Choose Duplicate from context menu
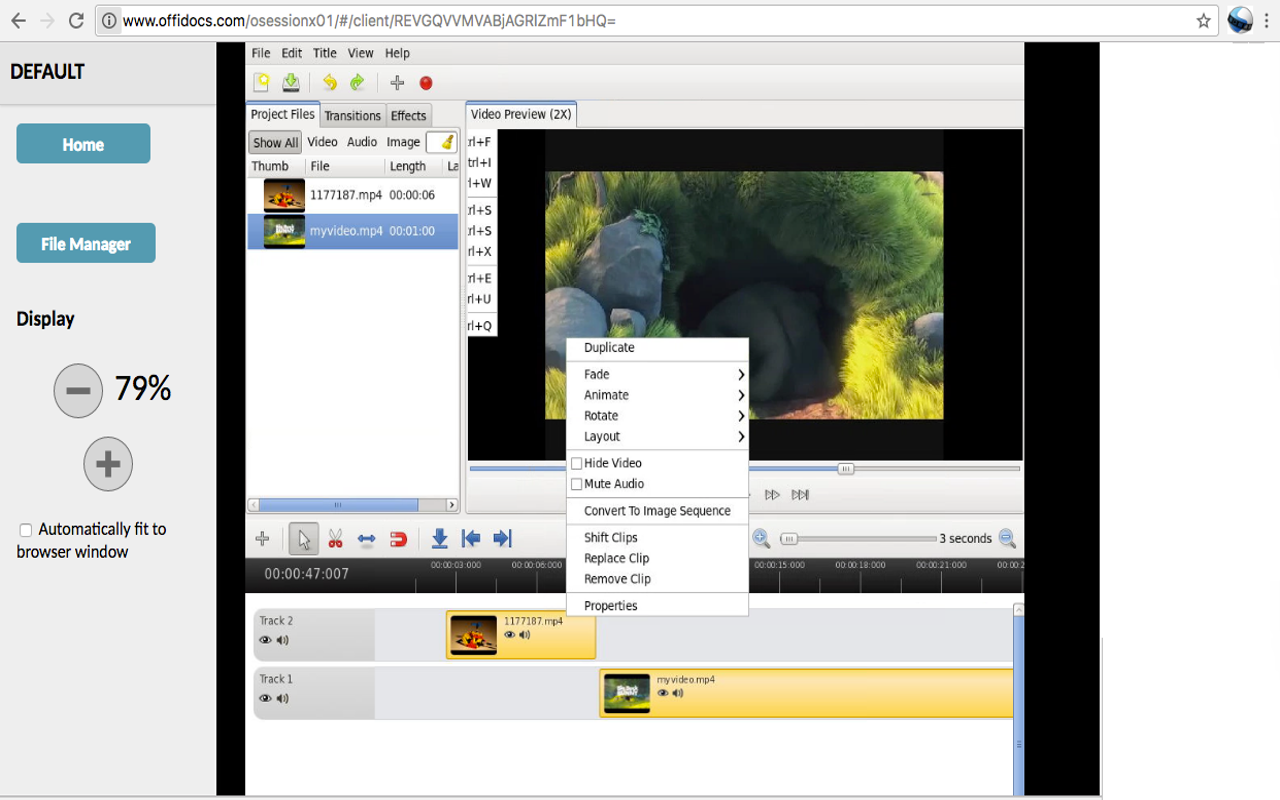Viewport: 1280px width, 800px height. (657, 348)
